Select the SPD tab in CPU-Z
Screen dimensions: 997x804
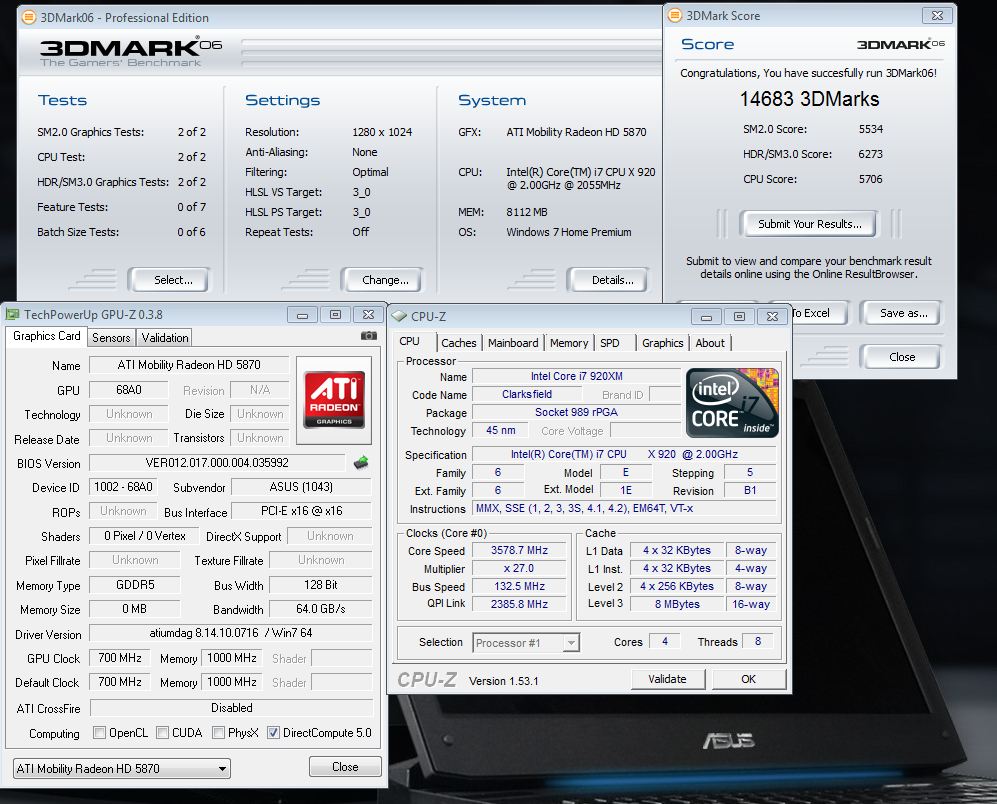610,343
